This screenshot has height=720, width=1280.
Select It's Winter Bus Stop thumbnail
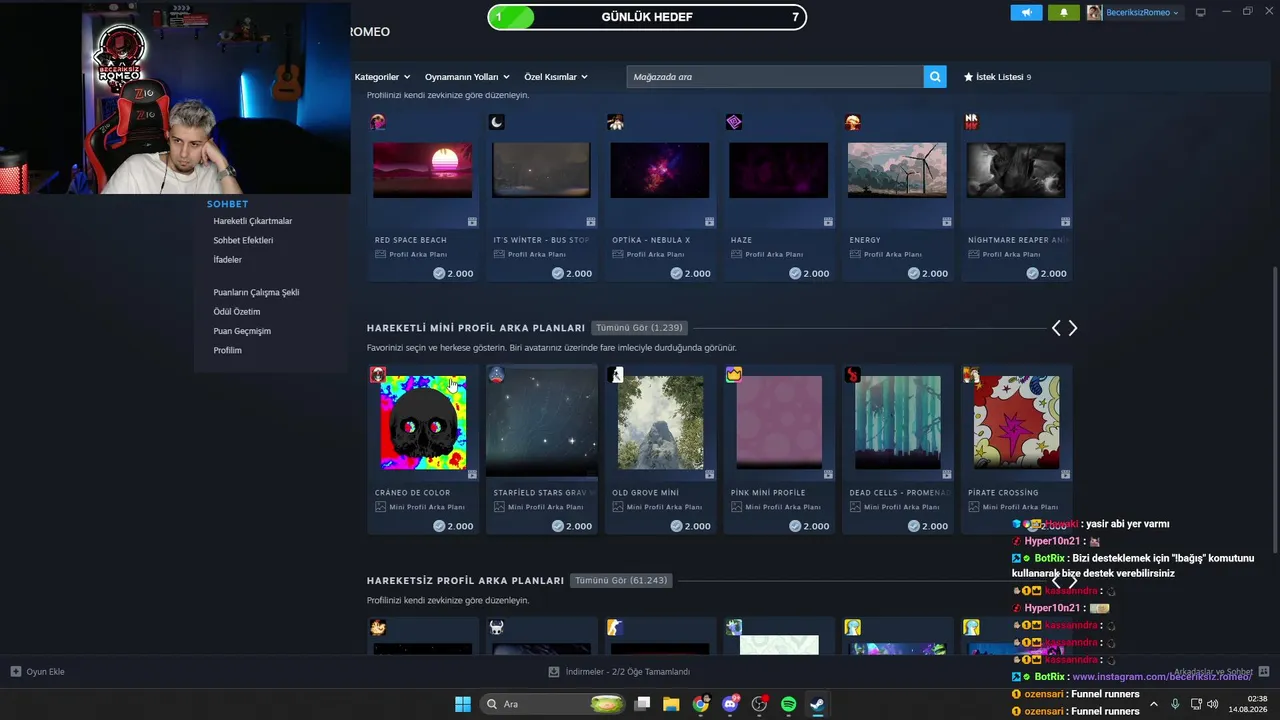tap(541, 170)
